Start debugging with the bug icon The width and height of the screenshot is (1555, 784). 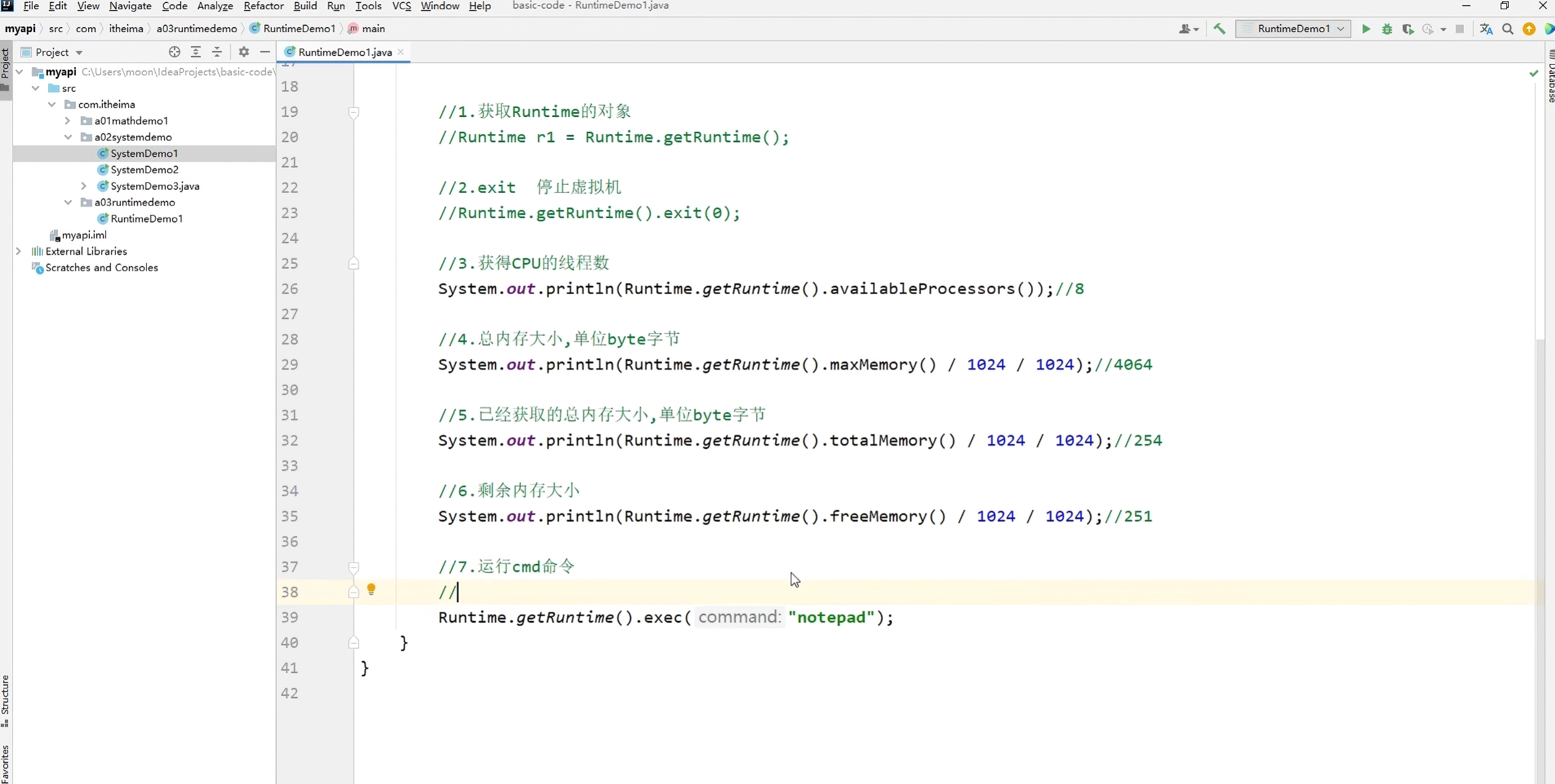1387,29
